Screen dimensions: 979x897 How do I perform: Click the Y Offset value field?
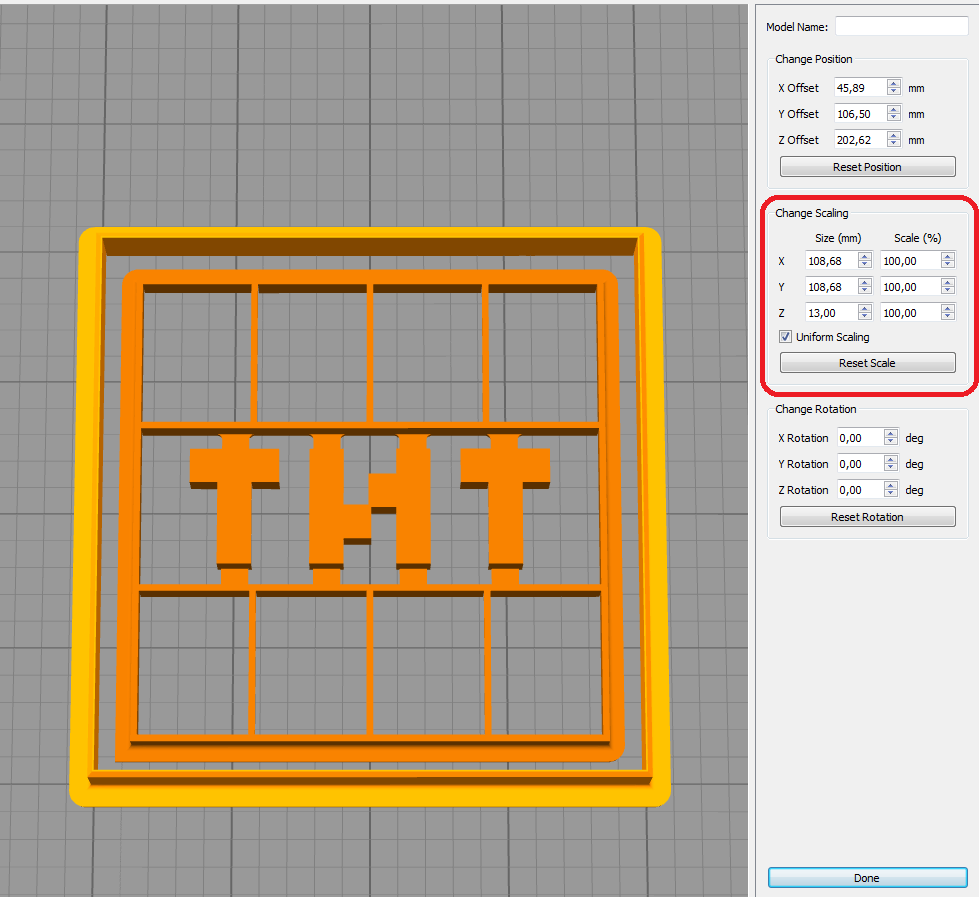pos(860,114)
